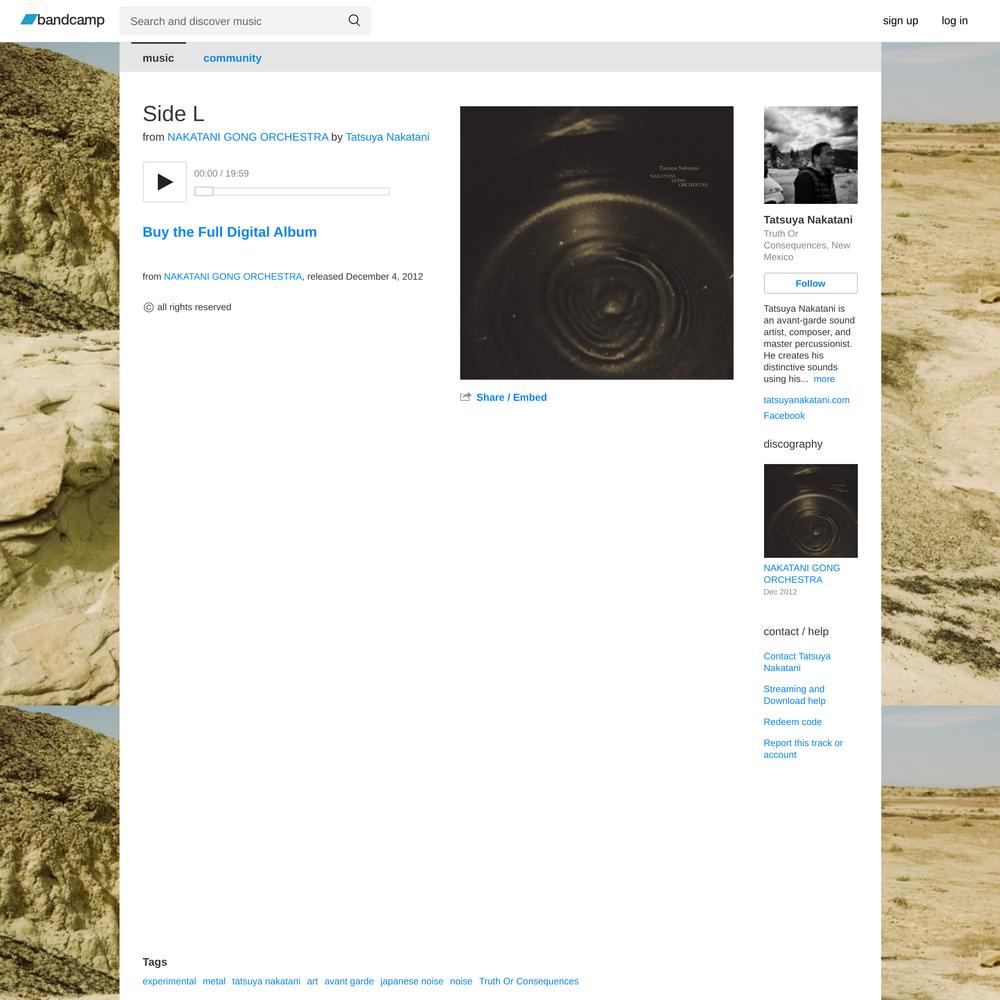
Task: Select the avant garde tag
Action: (x=349, y=982)
